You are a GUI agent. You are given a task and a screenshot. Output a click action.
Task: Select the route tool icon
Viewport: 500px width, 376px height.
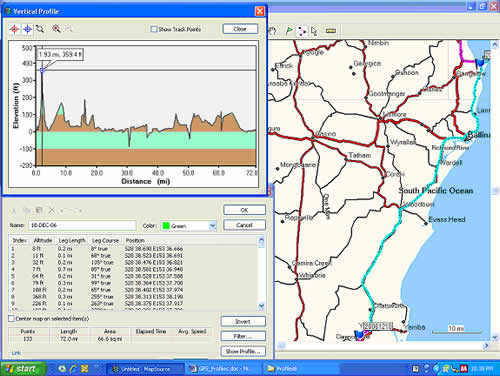(x=302, y=31)
